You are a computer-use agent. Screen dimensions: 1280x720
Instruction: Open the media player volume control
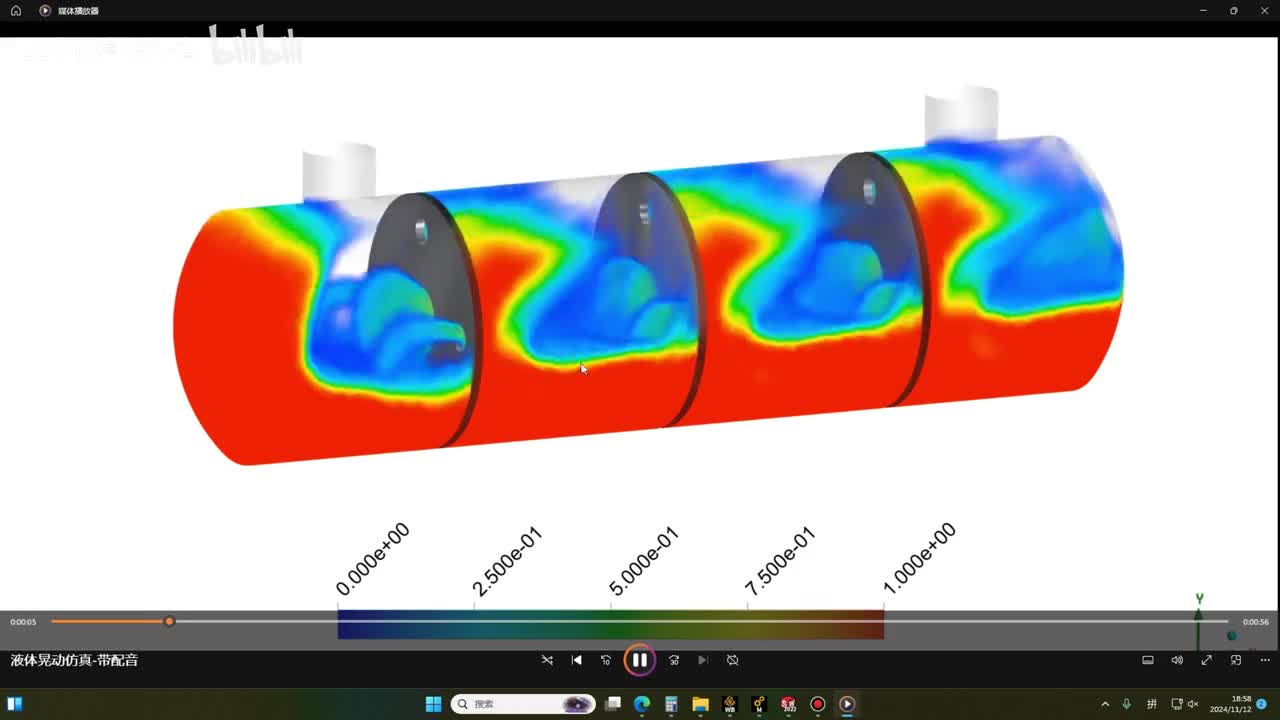click(1177, 660)
